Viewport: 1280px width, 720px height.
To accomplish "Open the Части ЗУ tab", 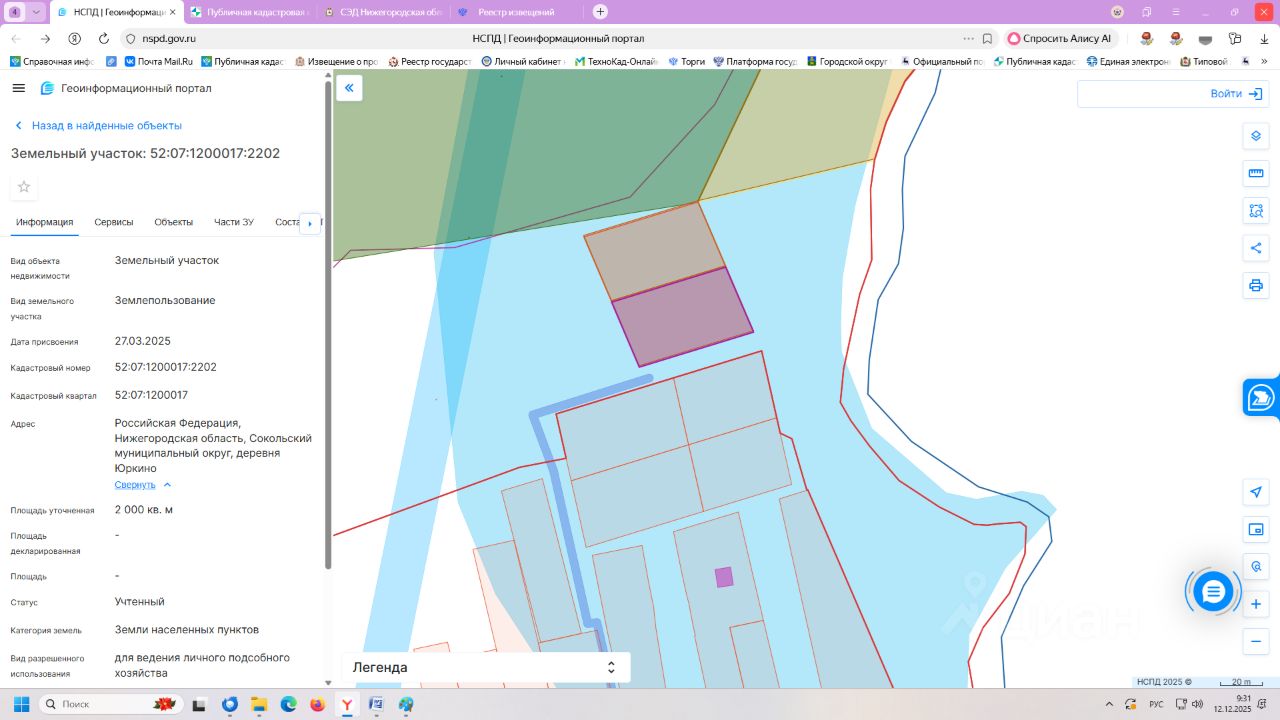I will 233,222.
